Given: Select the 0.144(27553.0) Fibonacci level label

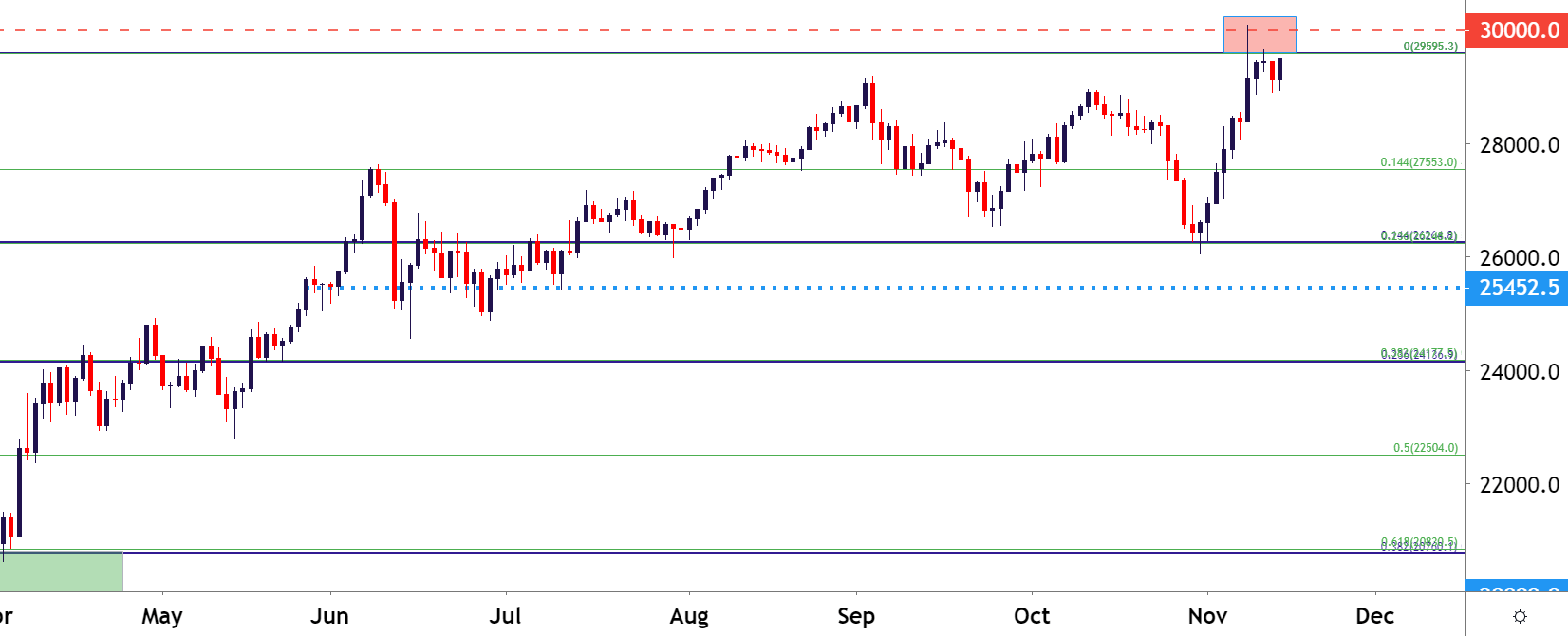Looking at the screenshot, I should point(1419,162).
